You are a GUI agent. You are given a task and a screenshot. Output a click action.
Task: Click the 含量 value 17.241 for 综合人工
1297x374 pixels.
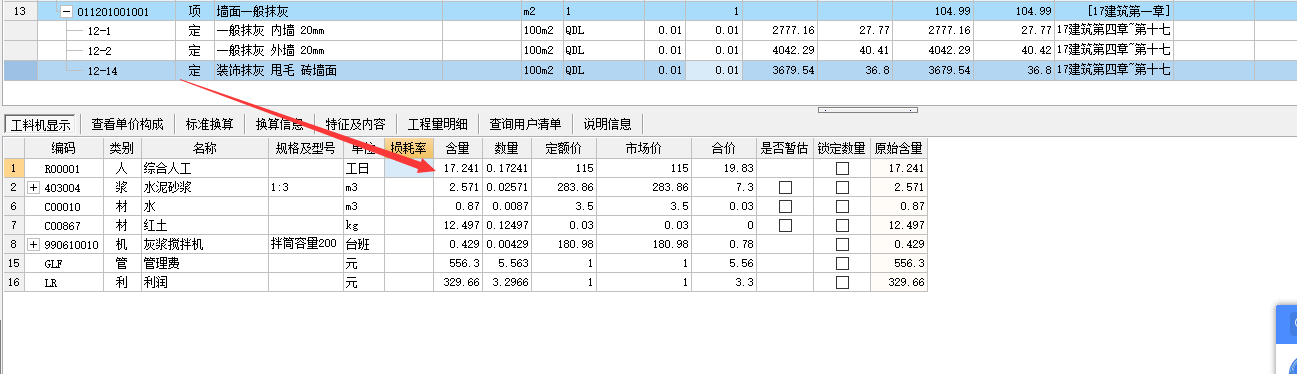click(x=458, y=169)
